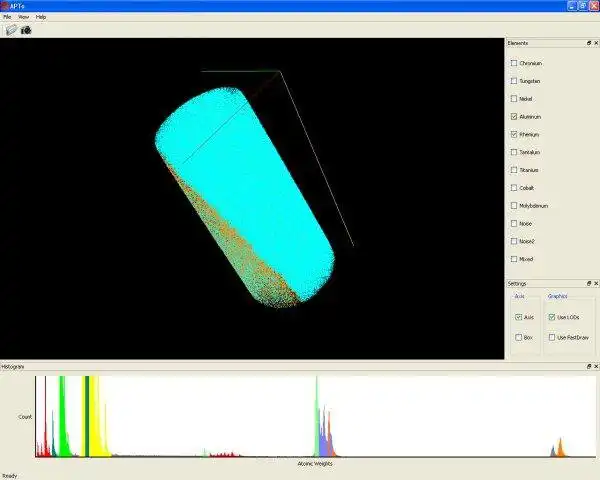This screenshot has height=480, width=600.
Task: Click the cyan atom cylinder in the 3D view
Action: (x=245, y=195)
